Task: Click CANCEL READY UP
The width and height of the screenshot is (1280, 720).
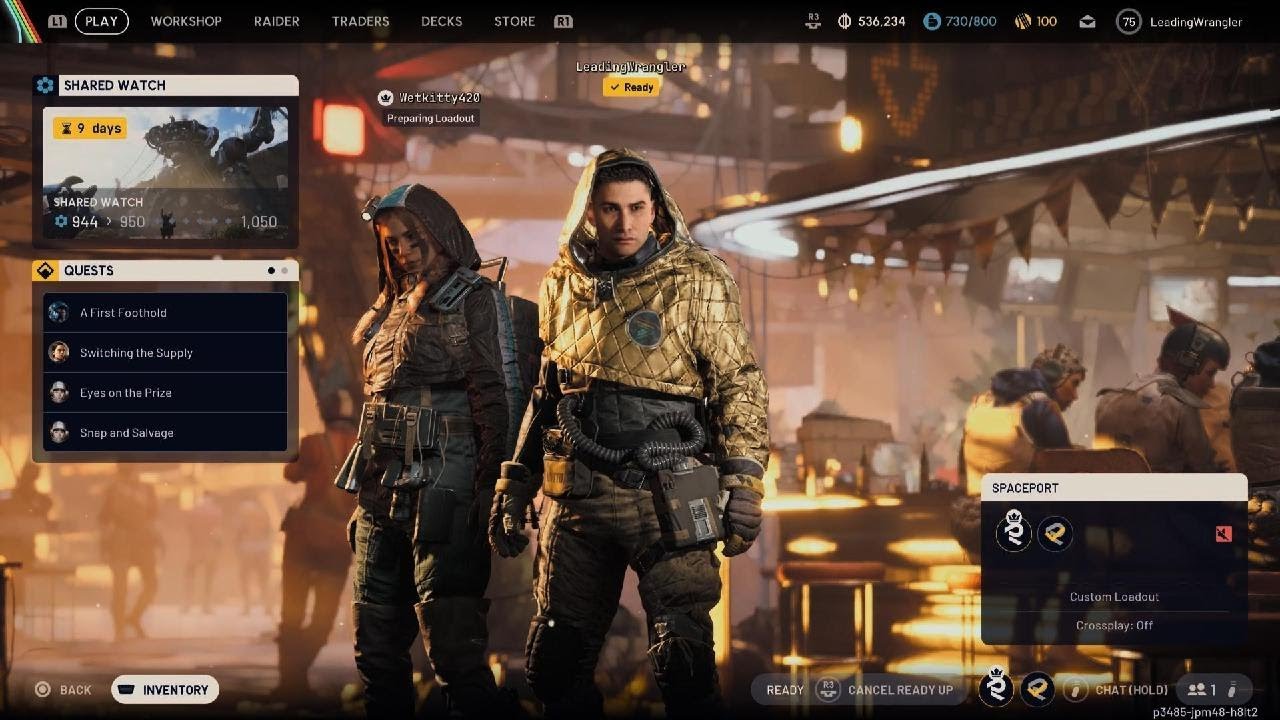Action: tap(900, 690)
